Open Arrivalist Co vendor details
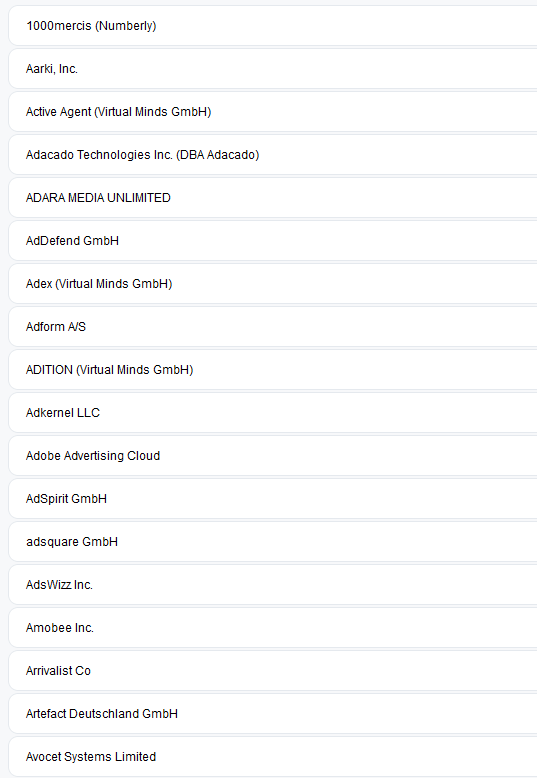This screenshot has height=778, width=537. pos(273,671)
